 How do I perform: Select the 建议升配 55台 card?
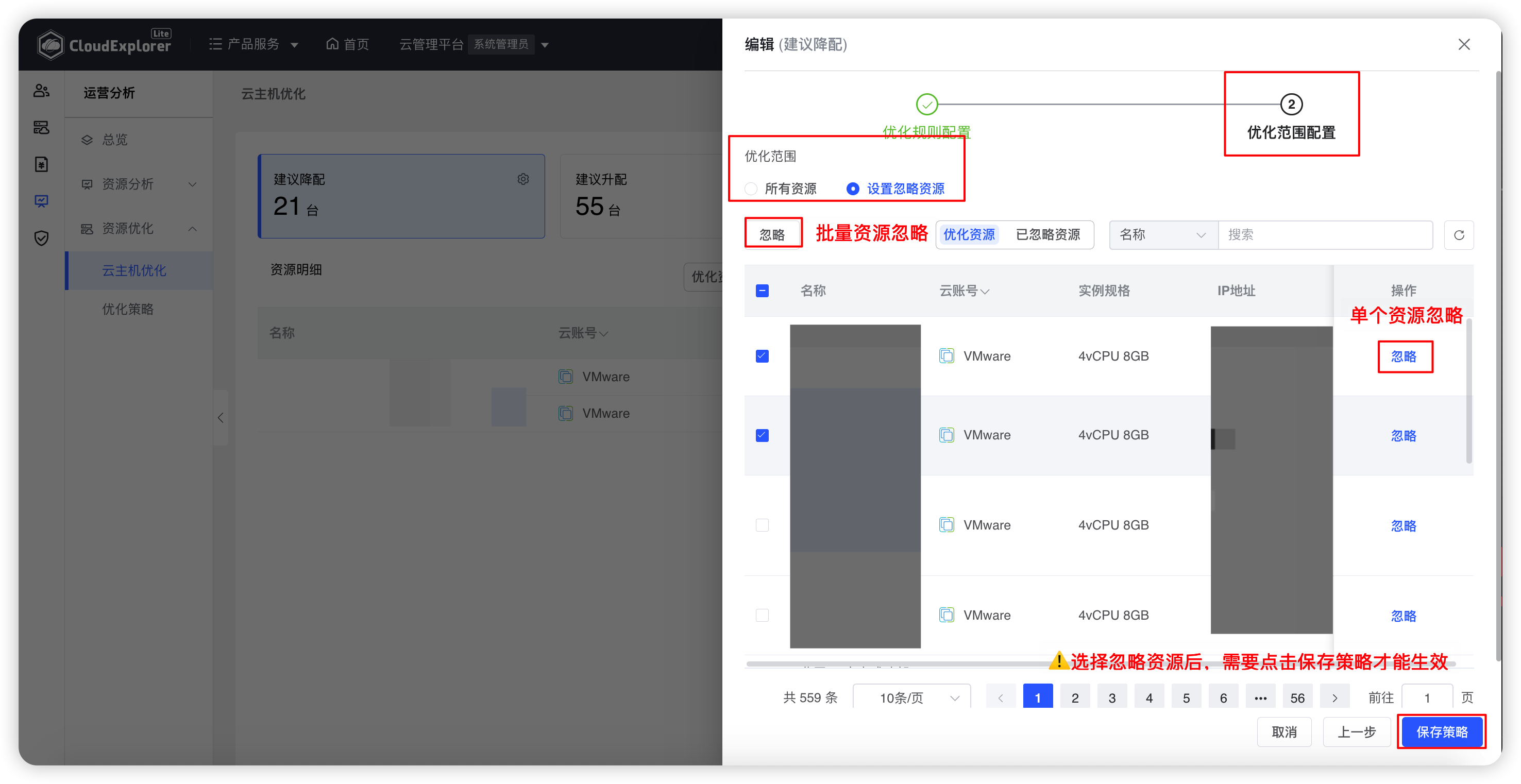[x=640, y=196]
